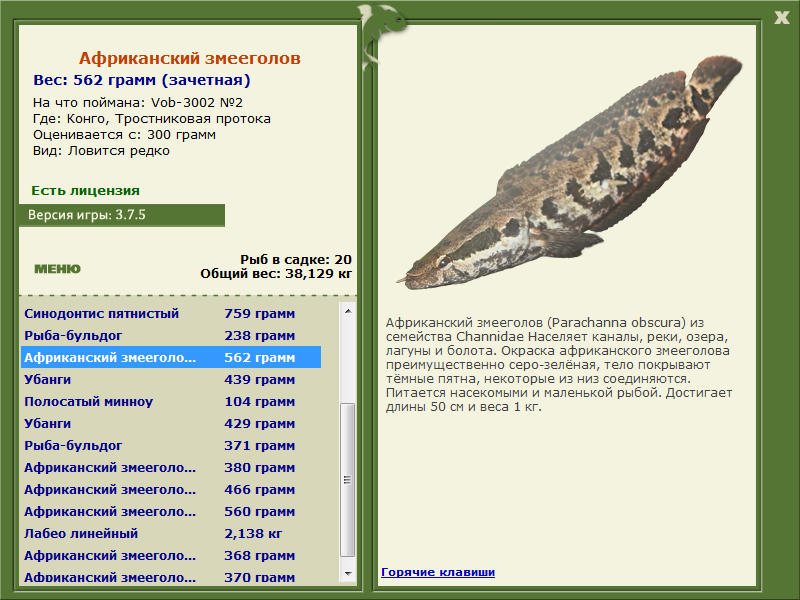Select Убанги 429 грамм entry

[x=171, y=423]
